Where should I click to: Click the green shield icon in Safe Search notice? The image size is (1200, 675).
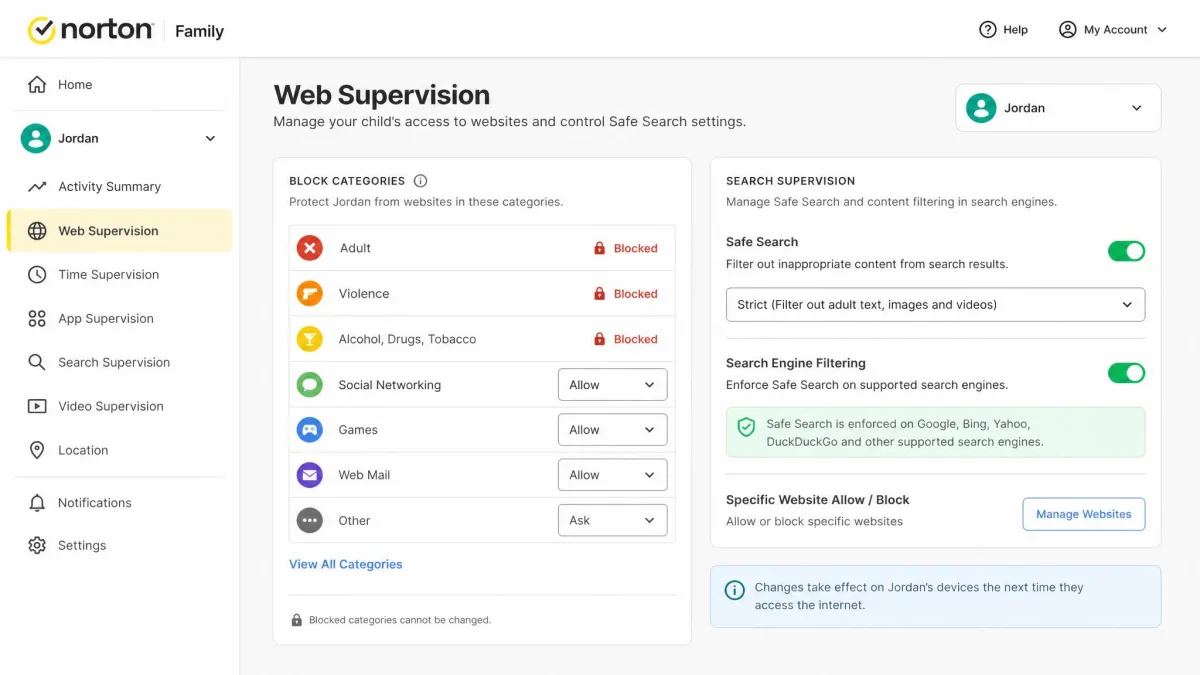[746, 428]
